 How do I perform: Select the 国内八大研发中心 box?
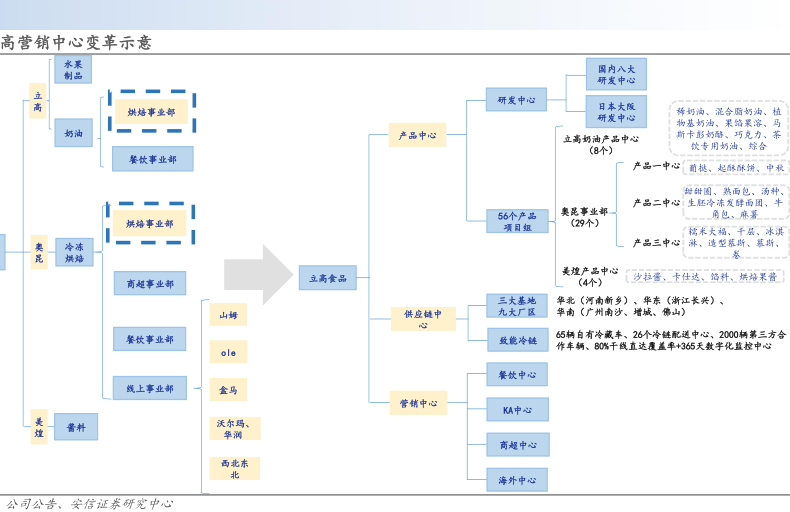(x=616, y=74)
